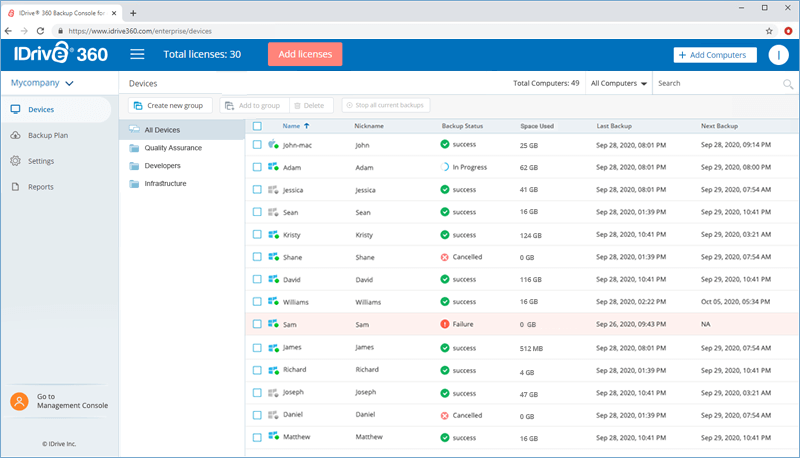The height and width of the screenshot is (458, 800).
Task: Click the Delete button
Action: 310,106
